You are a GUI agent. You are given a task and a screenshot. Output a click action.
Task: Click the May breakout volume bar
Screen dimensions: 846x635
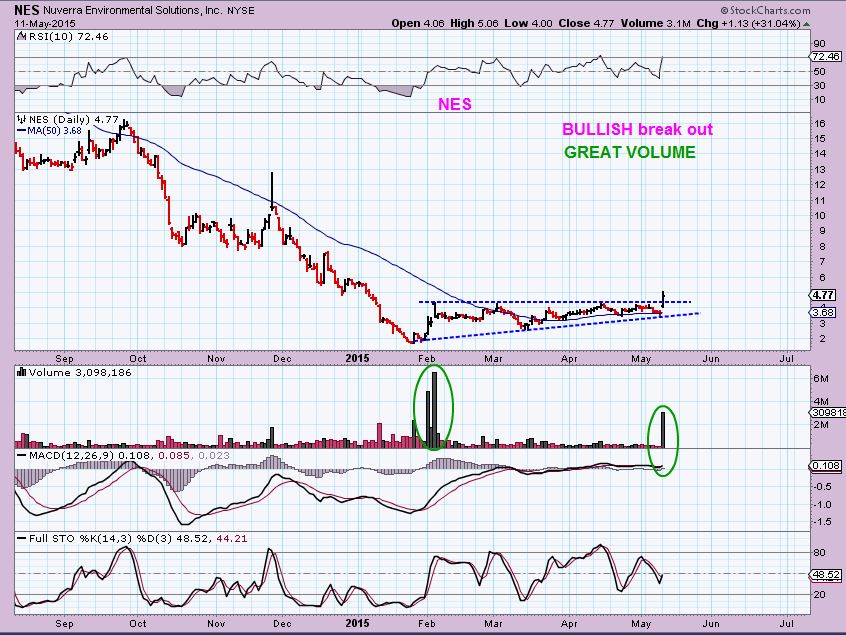click(x=664, y=430)
